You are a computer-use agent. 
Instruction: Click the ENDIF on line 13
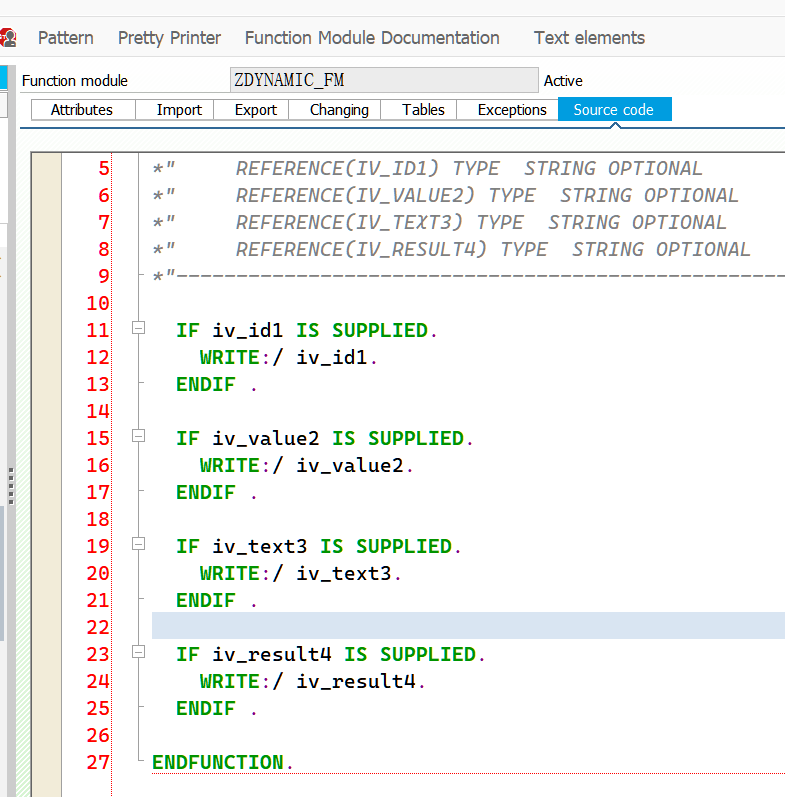tap(206, 384)
